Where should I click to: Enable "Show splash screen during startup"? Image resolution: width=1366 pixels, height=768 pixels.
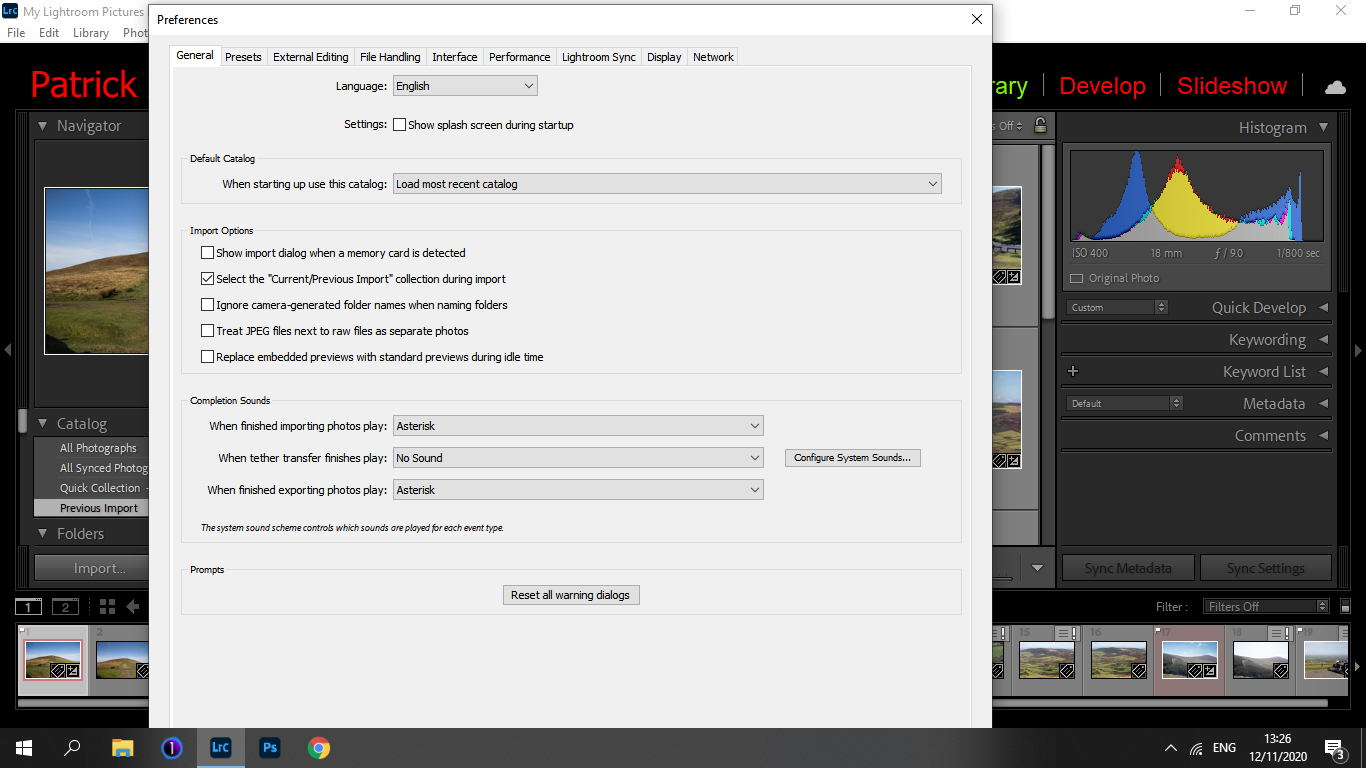[399, 124]
